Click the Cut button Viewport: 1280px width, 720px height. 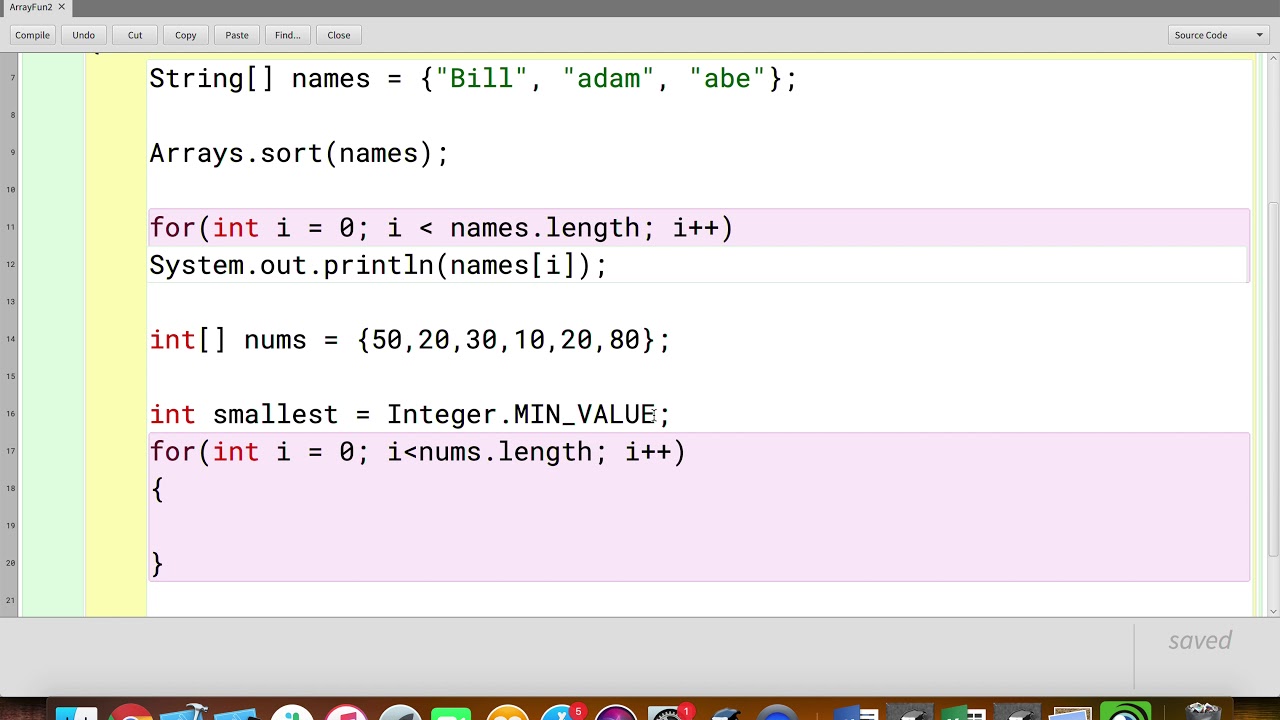(135, 35)
